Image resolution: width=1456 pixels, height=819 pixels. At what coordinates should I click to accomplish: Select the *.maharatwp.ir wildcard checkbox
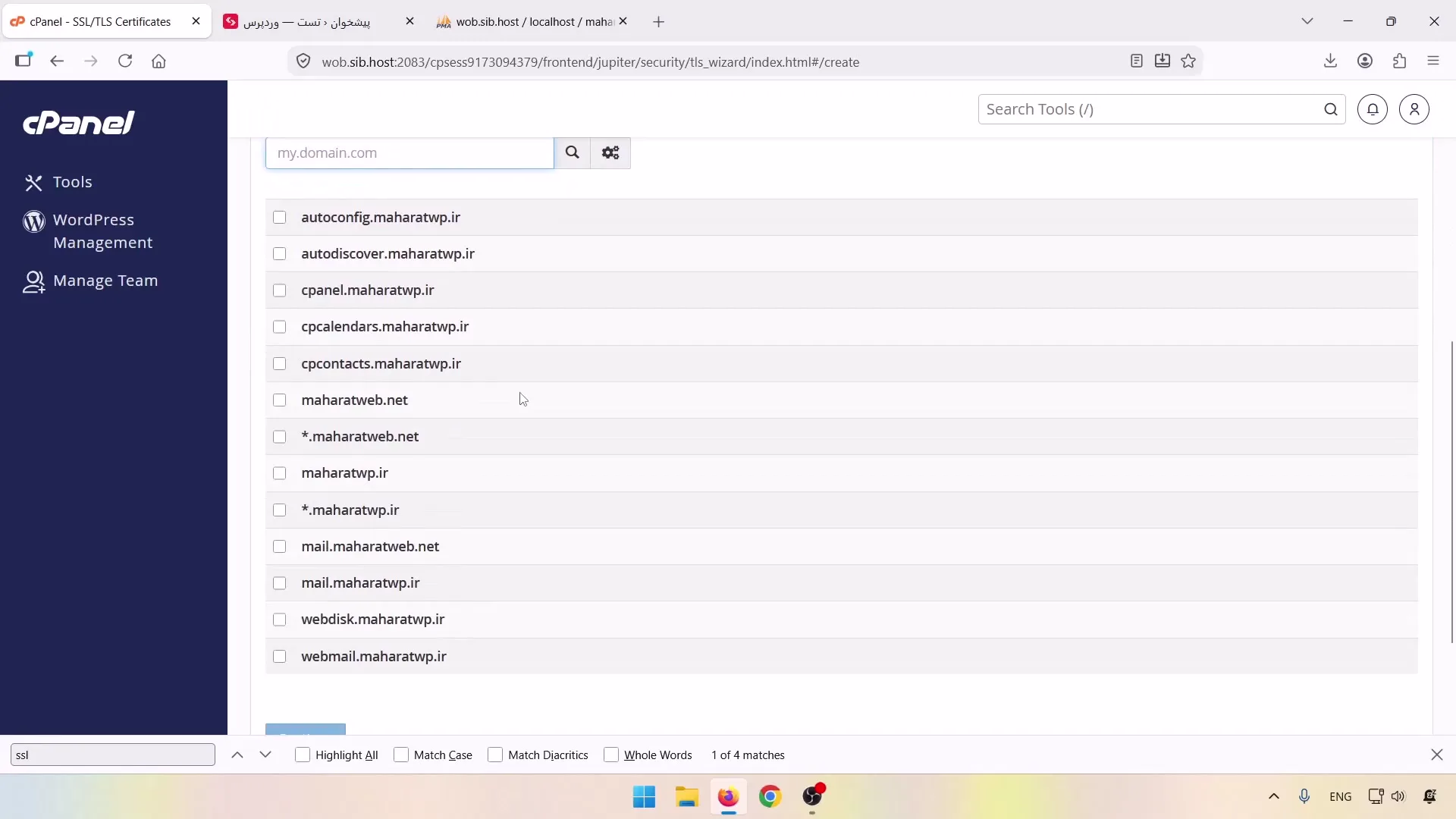point(280,510)
